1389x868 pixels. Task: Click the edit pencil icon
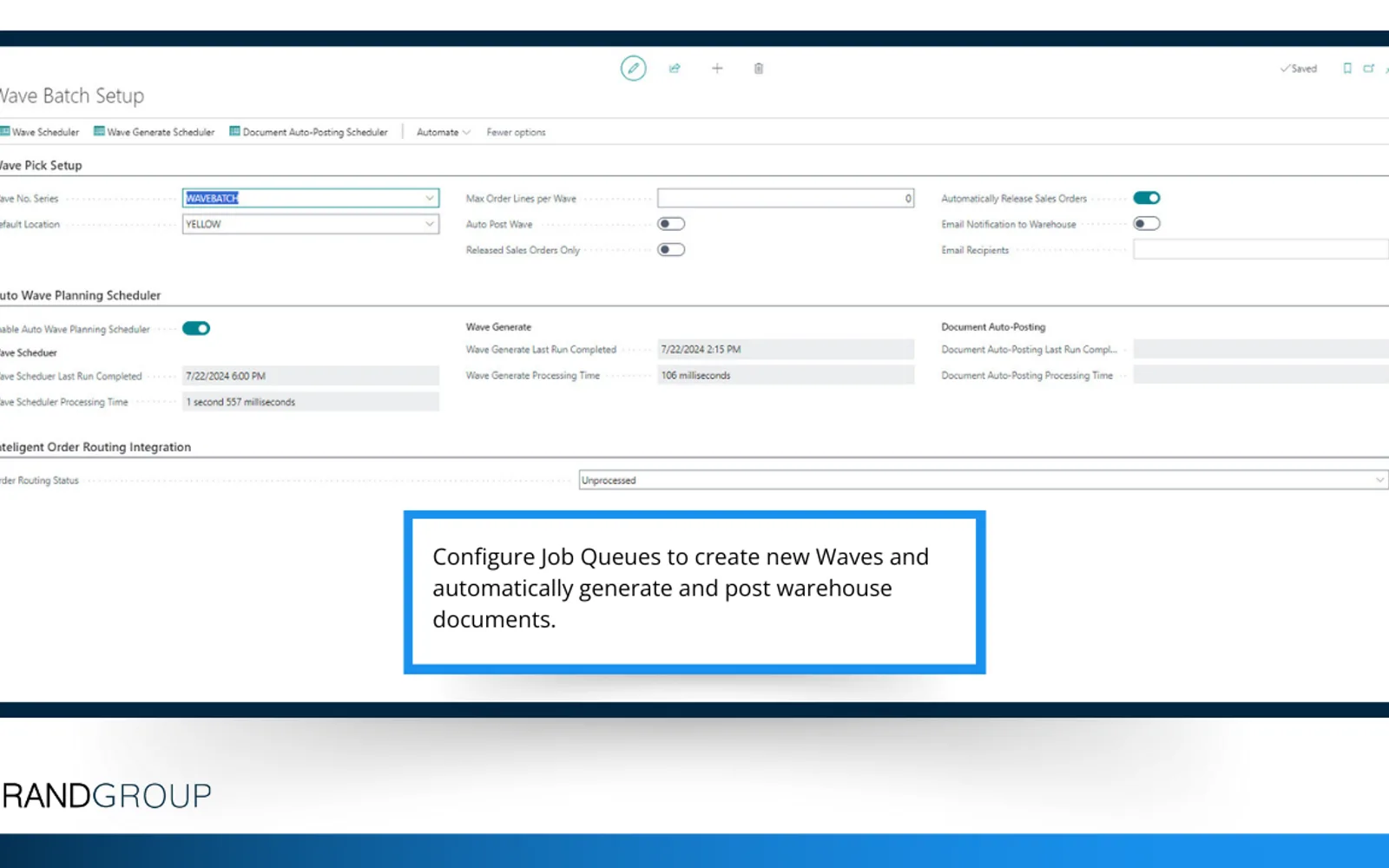[633, 68]
